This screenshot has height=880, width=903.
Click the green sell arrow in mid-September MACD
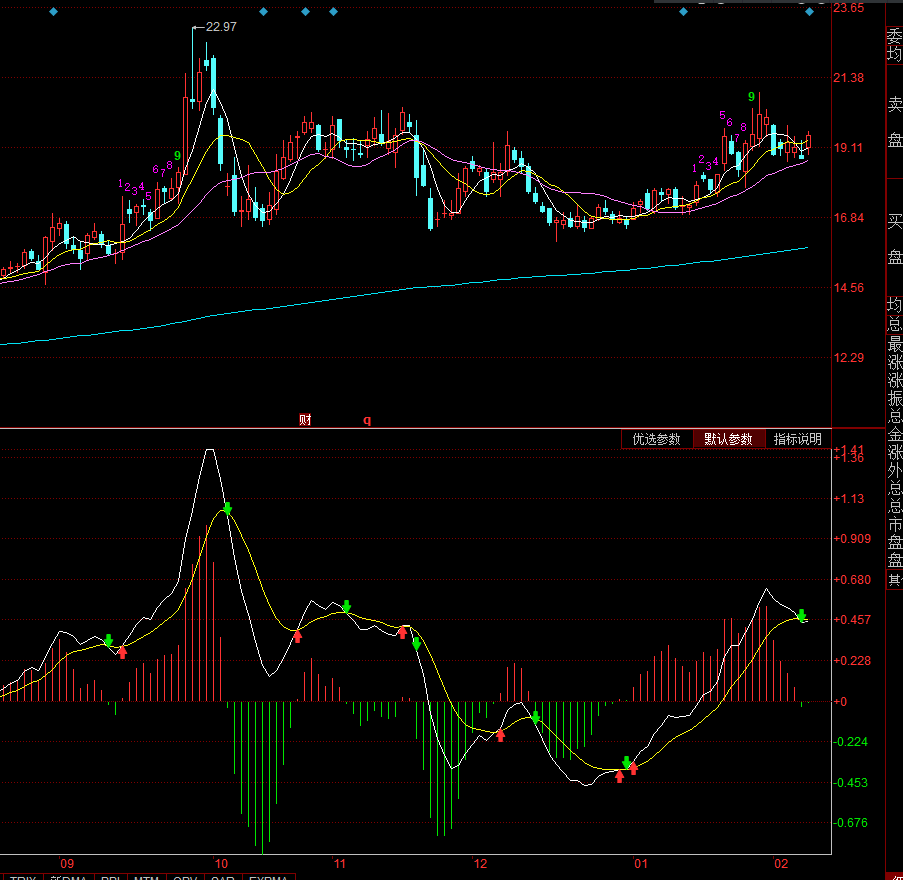click(x=108, y=640)
